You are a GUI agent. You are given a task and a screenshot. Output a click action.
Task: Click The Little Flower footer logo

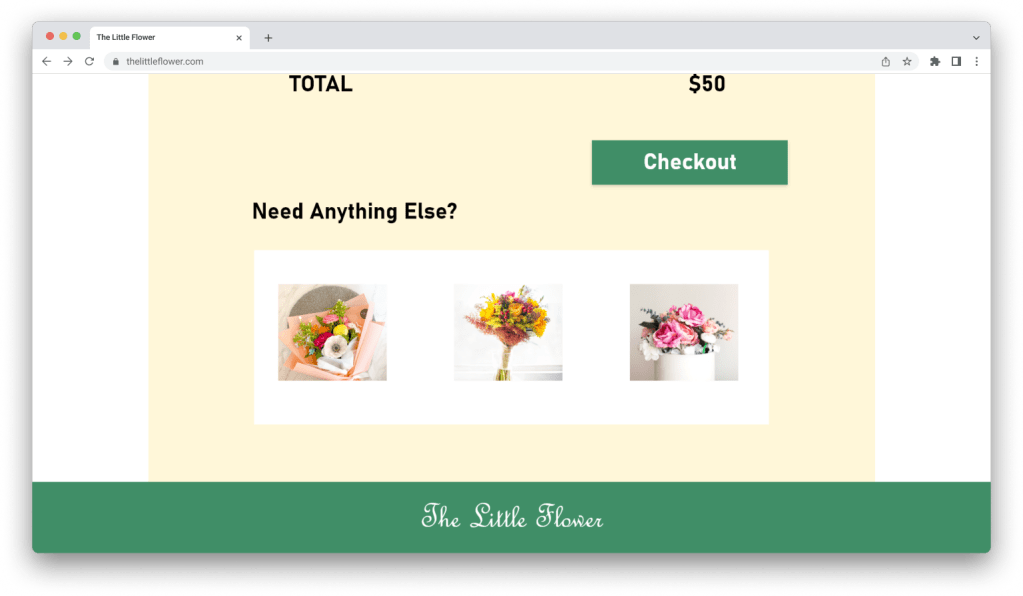pos(512,516)
